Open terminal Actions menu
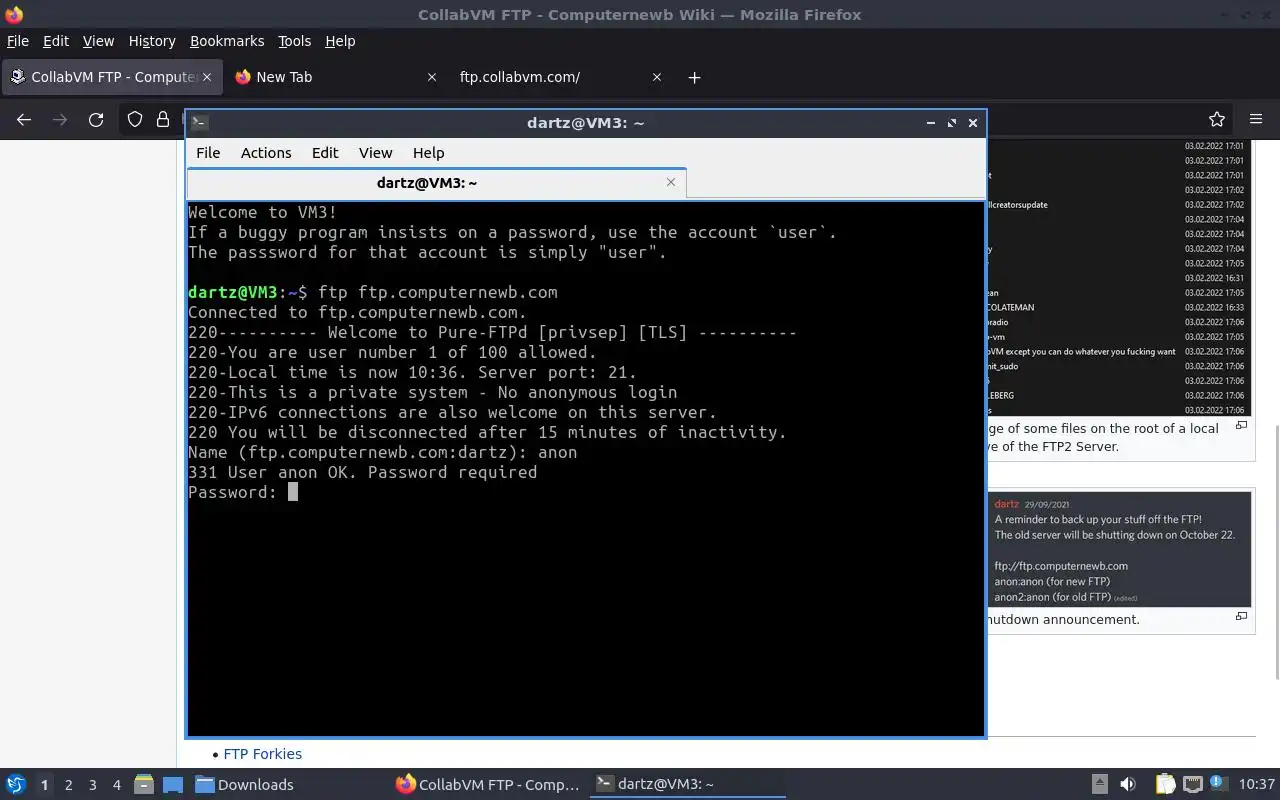The image size is (1280, 800). [x=266, y=153]
